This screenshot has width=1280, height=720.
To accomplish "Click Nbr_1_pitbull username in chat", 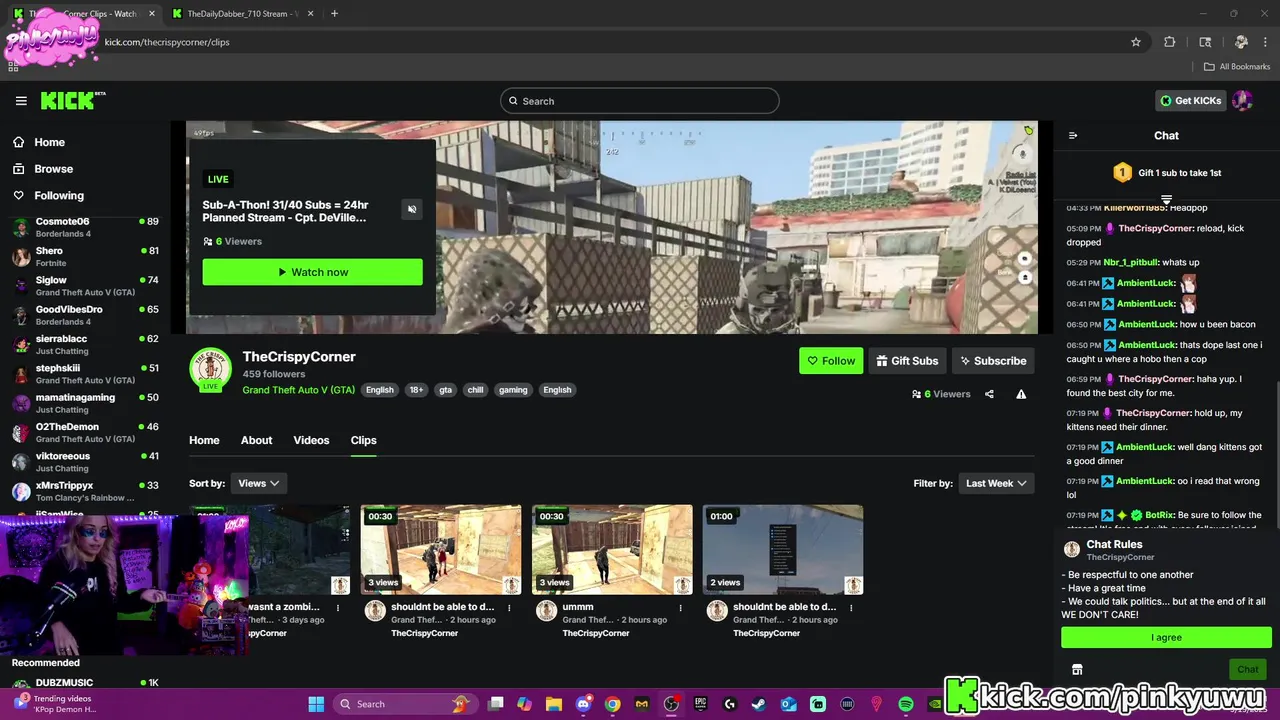I will click(1129, 262).
